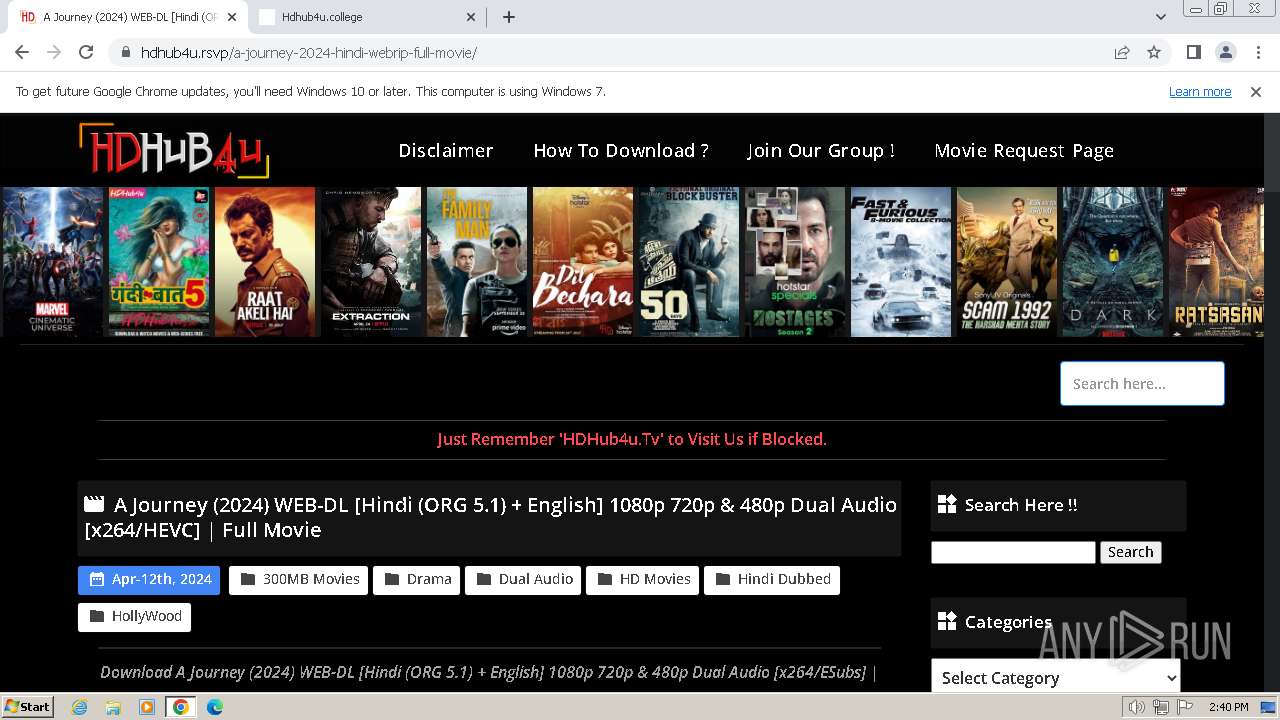This screenshot has height=720, width=1280.
Task: Click the browser forward arrow
Action: coord(54,52)
